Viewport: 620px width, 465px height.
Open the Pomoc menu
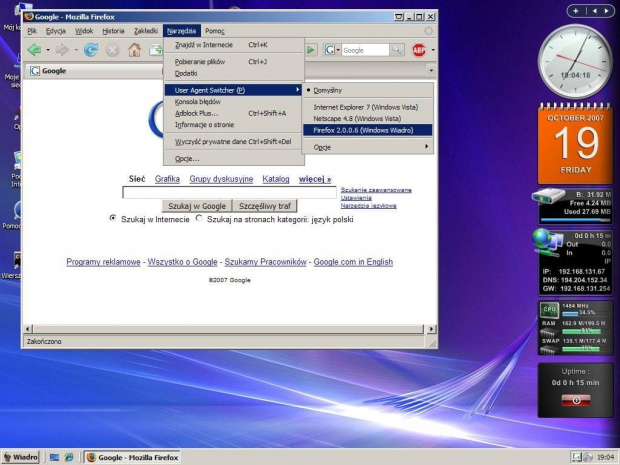pyautogui.click(x=214, y=31)
